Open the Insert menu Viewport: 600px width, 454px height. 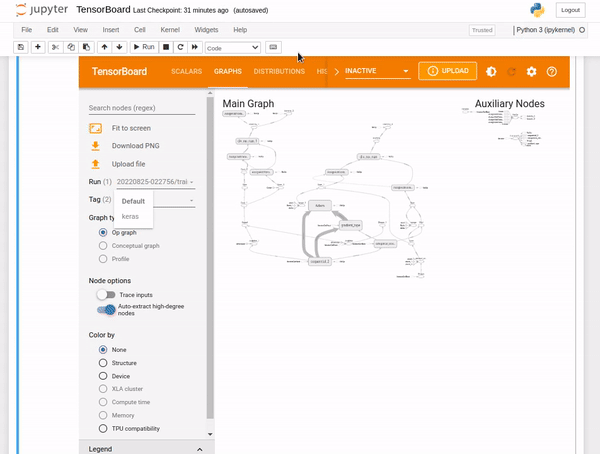[x=111, y=30]
